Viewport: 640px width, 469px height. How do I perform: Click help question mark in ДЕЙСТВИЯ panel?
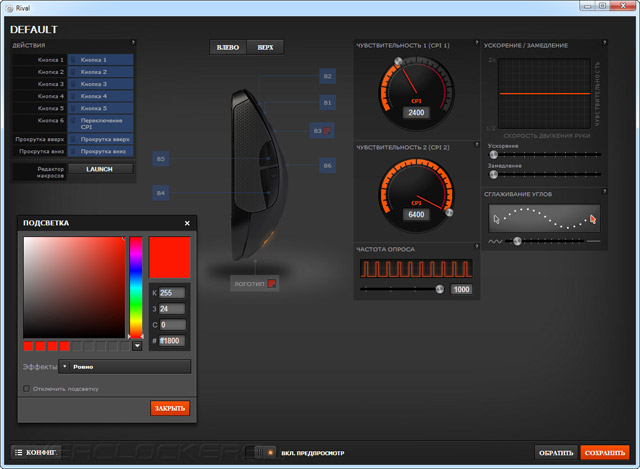(x=133, y=42)
